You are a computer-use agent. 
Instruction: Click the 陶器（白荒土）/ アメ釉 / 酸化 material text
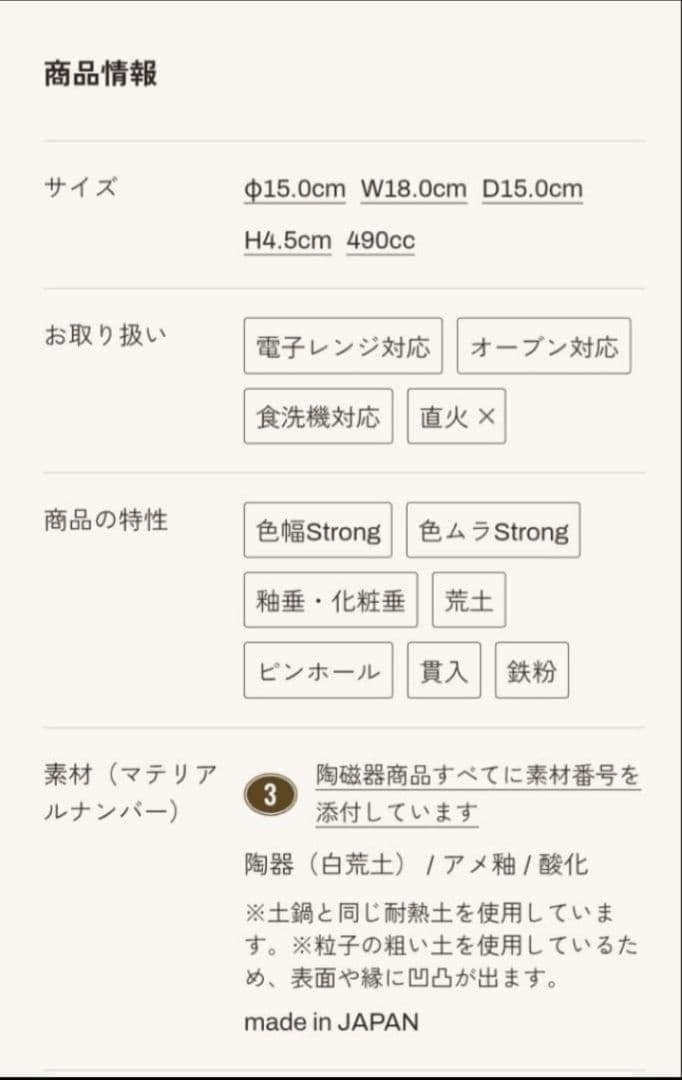(416, 864)
